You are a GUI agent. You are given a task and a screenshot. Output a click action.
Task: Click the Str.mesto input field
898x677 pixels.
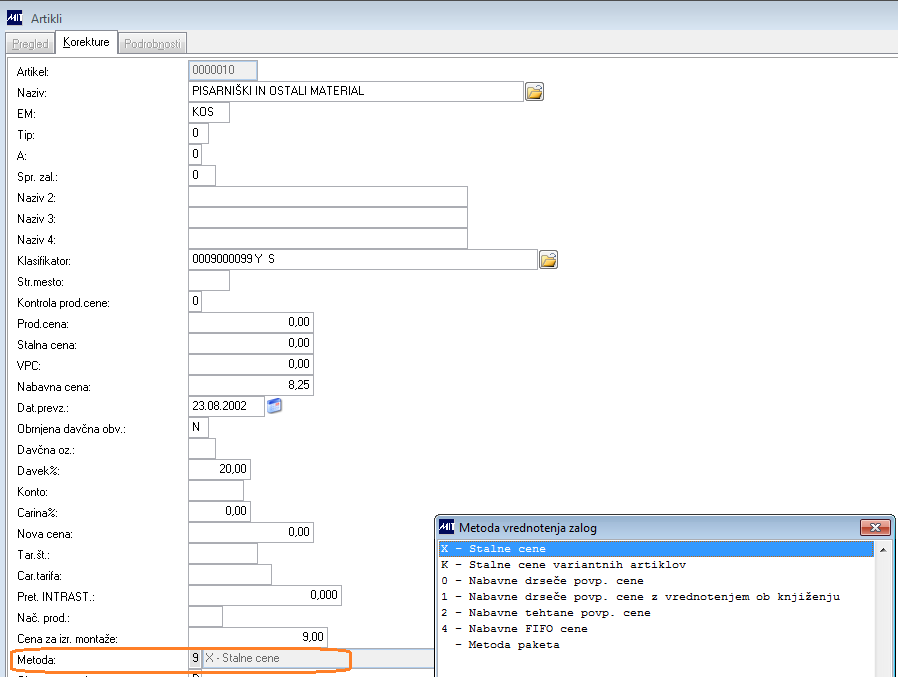(x=209, y=280)
